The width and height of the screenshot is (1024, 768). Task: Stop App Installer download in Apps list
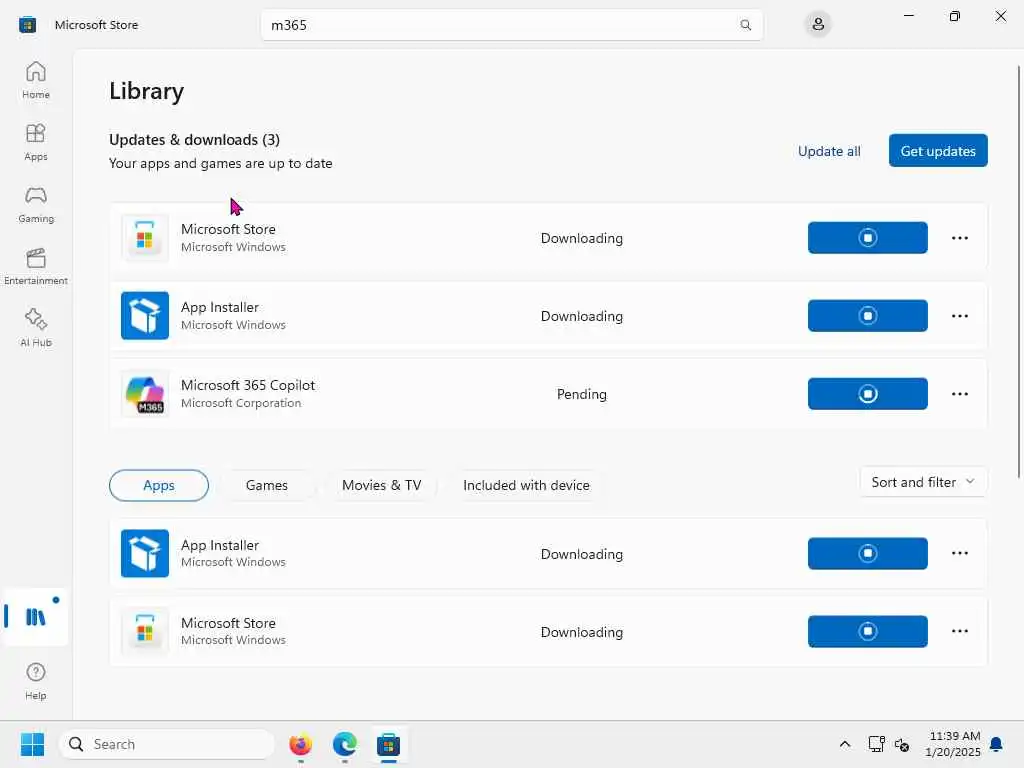pos(867,553)
